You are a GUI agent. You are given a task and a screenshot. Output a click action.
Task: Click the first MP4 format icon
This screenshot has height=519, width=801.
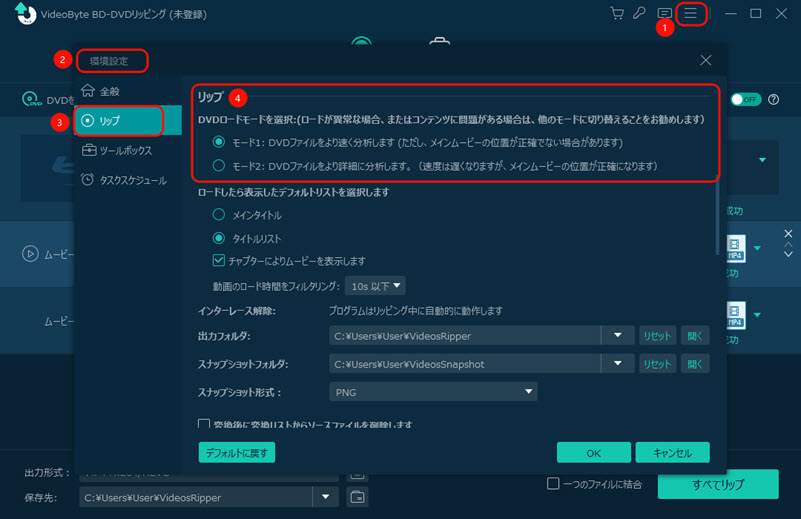(x=736, y=249)
